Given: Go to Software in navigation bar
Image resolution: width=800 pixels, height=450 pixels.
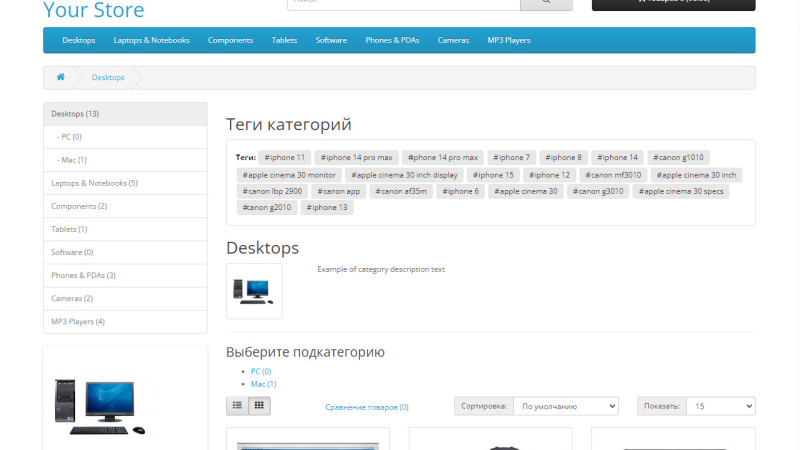Looking at the screenshot, I should (x=331, y=40).
